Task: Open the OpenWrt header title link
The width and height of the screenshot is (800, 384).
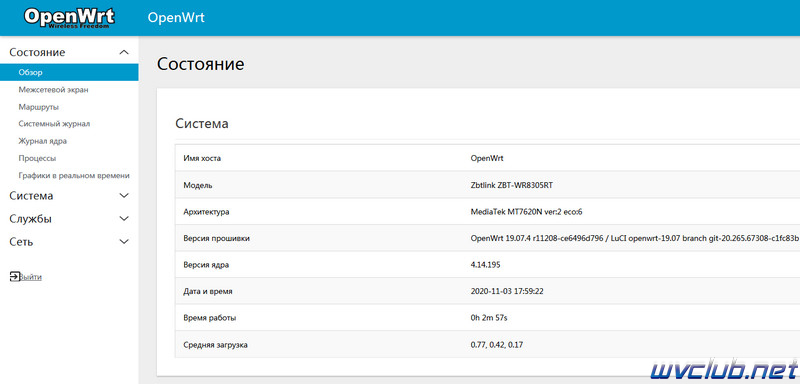Action: [176, 17]
